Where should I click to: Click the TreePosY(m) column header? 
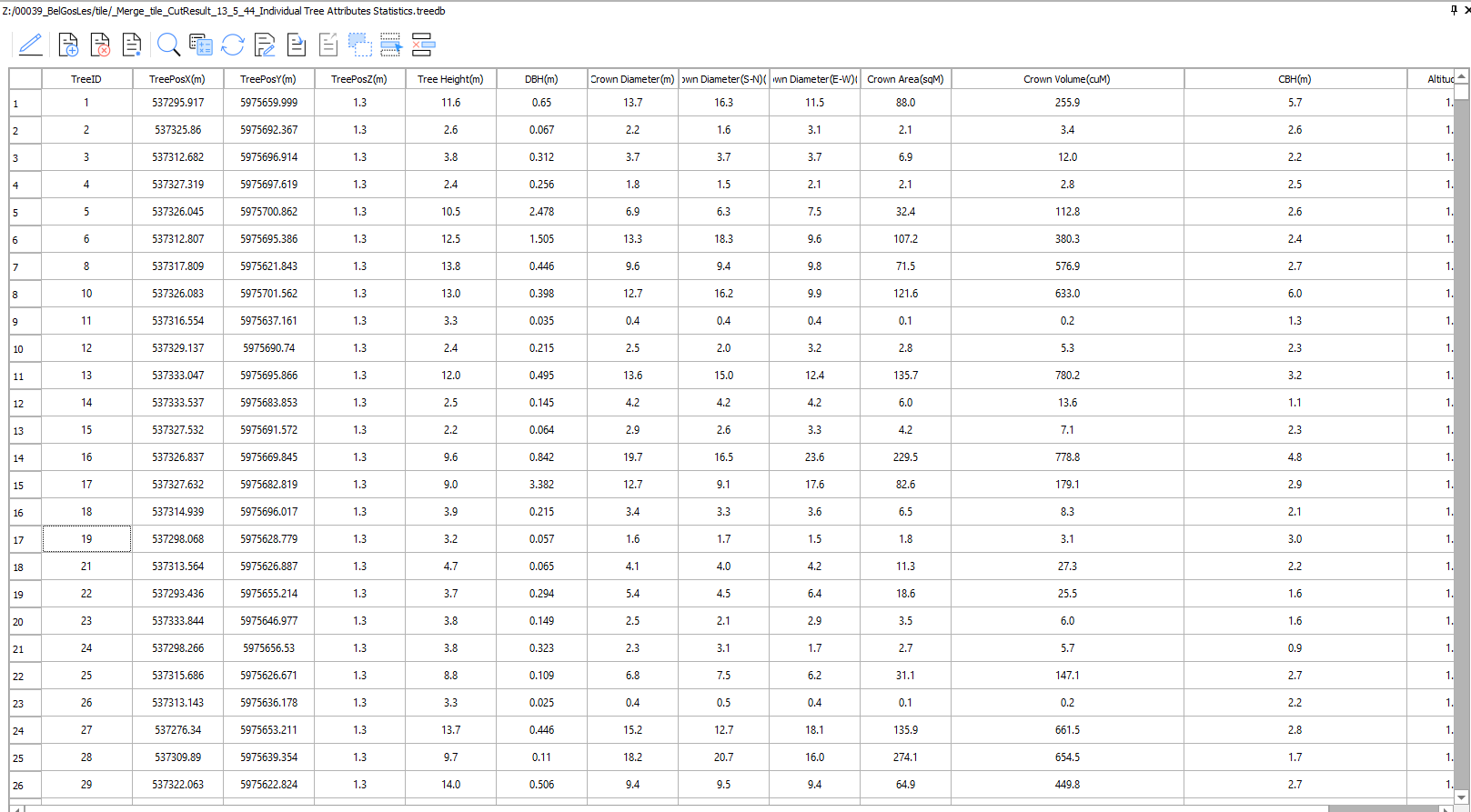(x=268, y=79)
